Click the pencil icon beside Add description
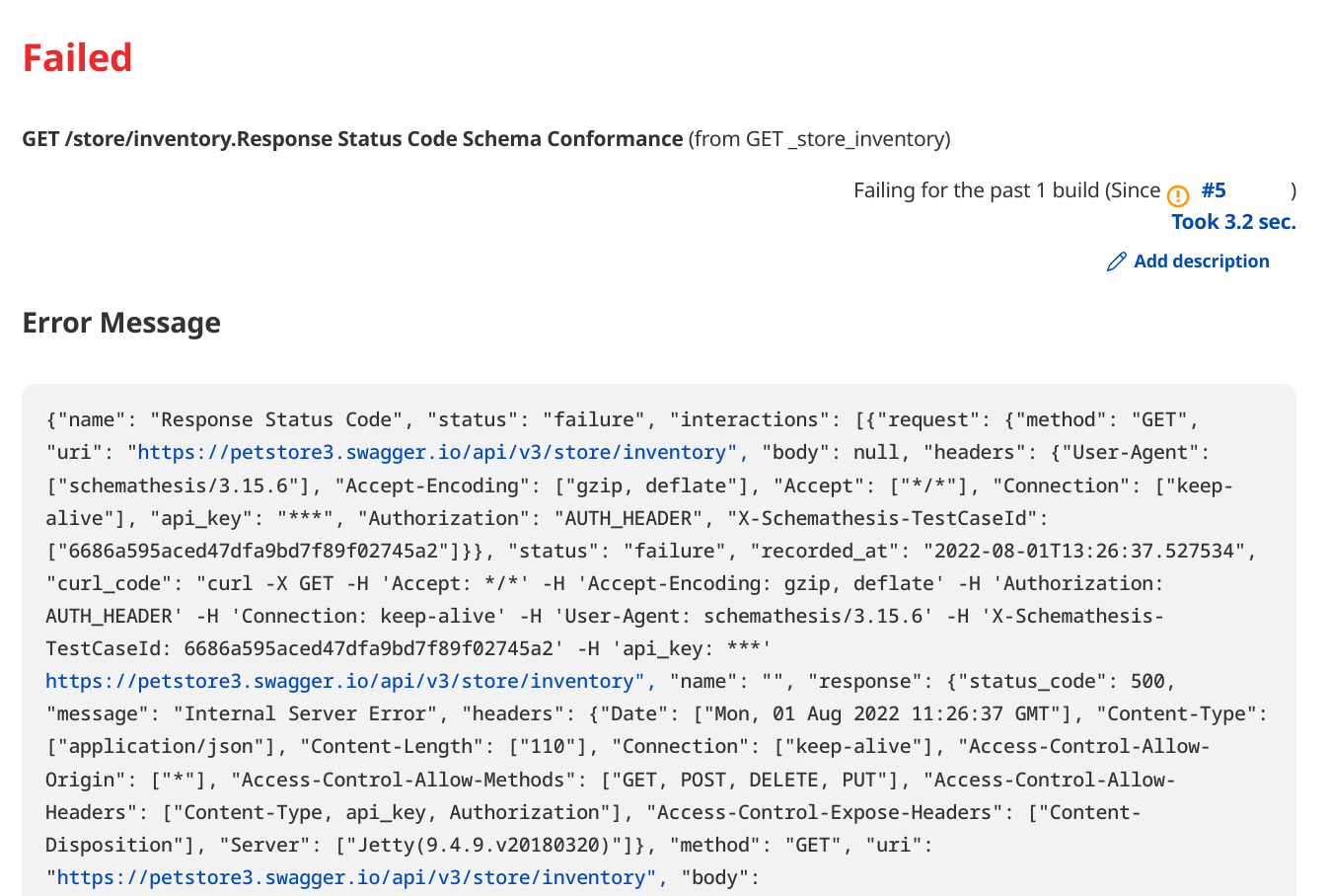 (x=1116, y=261)
